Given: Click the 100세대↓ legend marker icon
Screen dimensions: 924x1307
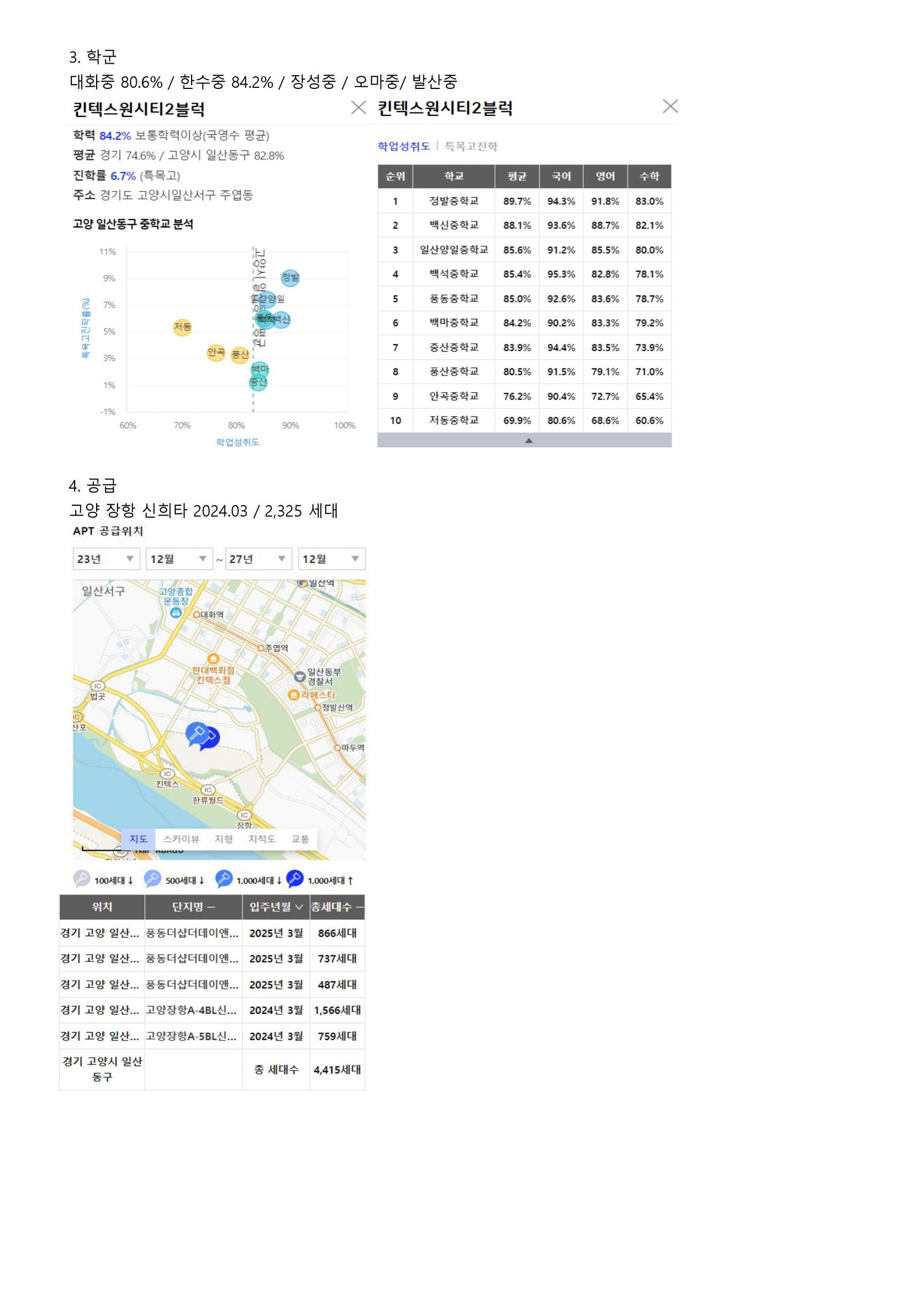Looking at the screenshot, I should point(82,879).
